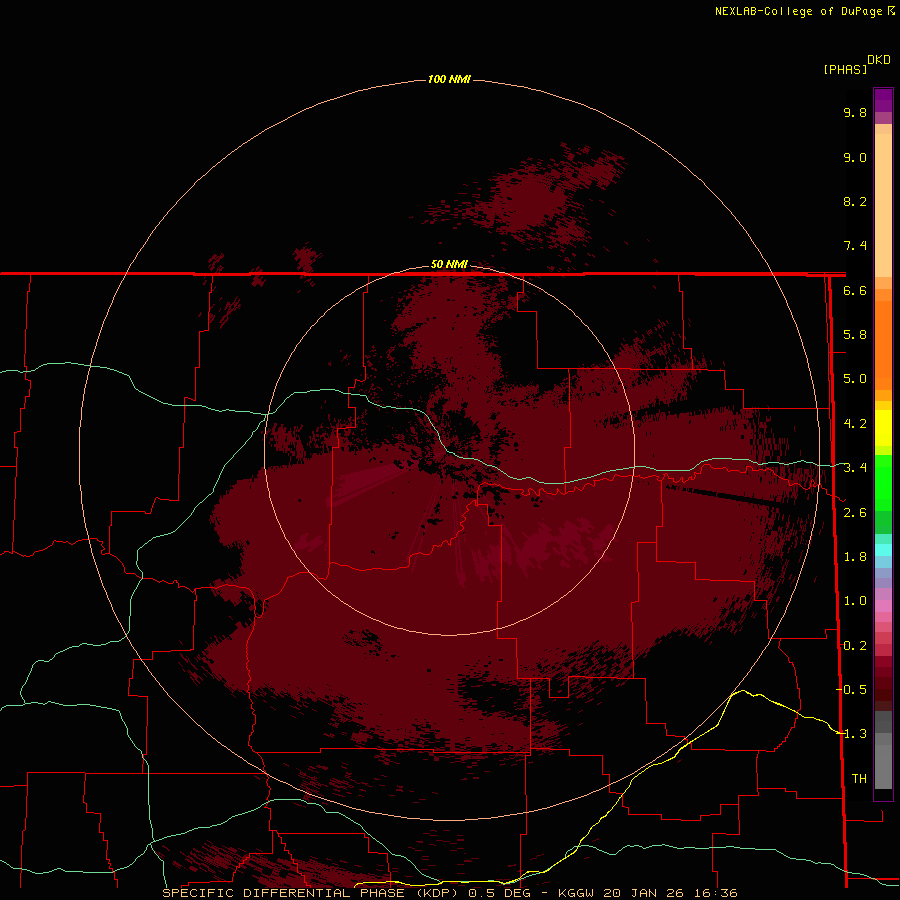The height and width of the screenshot is (900, 900).
Task: Pick the pink segment near 1.0
Action: 883,606
